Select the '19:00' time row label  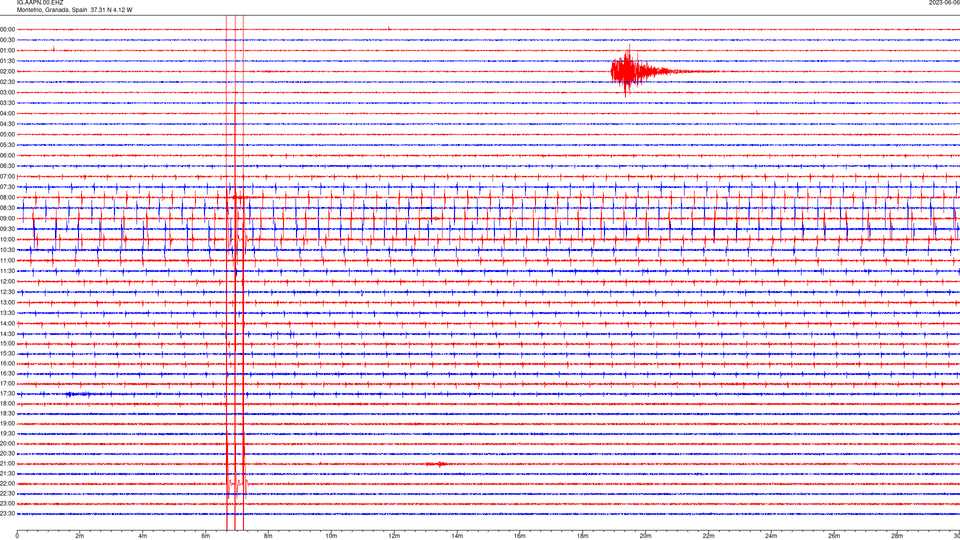(7, 424)
